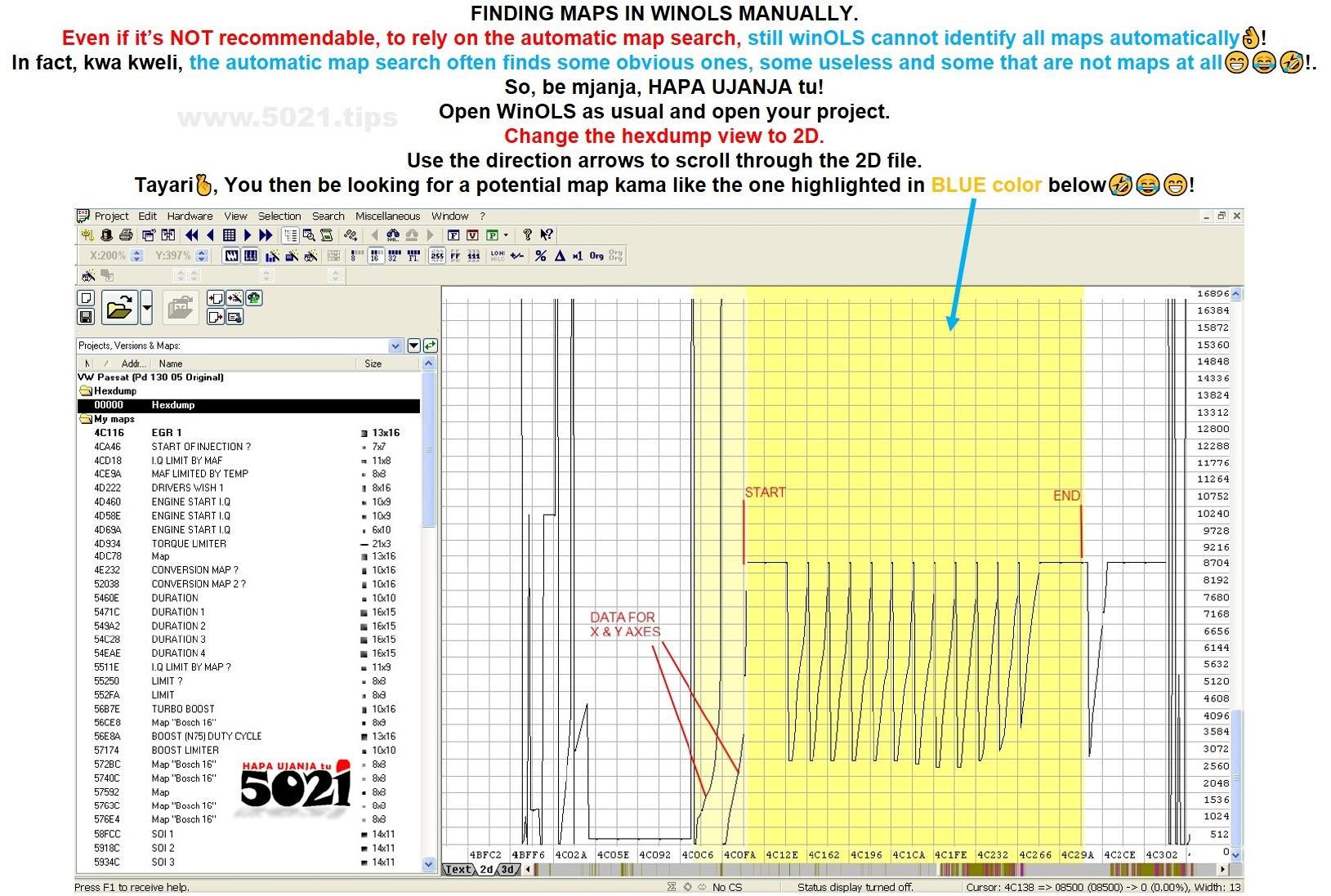The width and height of the screenshot is (1331, 896).
Task: Open the Search menu
Action: (x=328, y=216)
